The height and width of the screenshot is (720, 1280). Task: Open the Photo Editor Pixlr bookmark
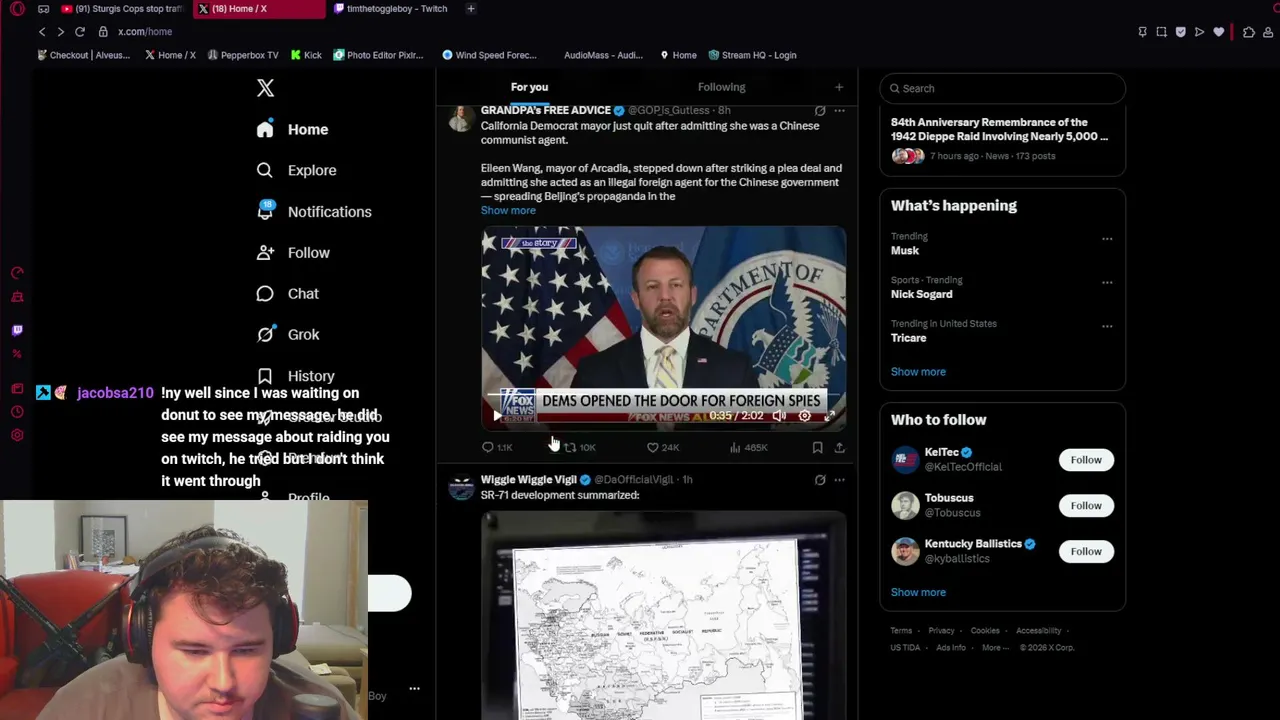[x=378, y=55]
